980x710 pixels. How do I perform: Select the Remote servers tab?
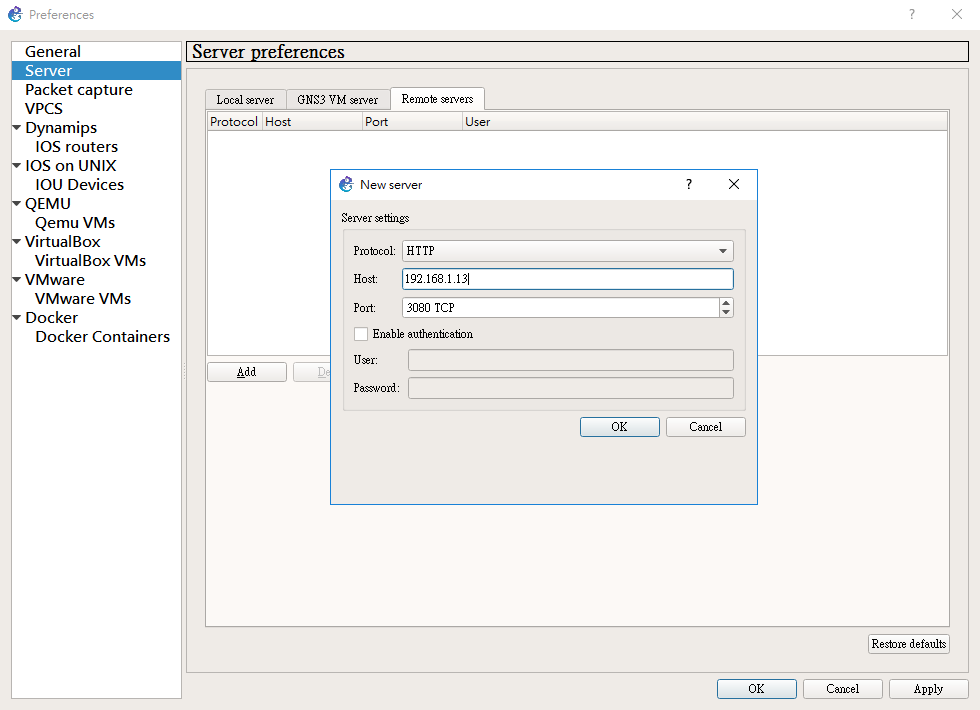click(438, 99)
